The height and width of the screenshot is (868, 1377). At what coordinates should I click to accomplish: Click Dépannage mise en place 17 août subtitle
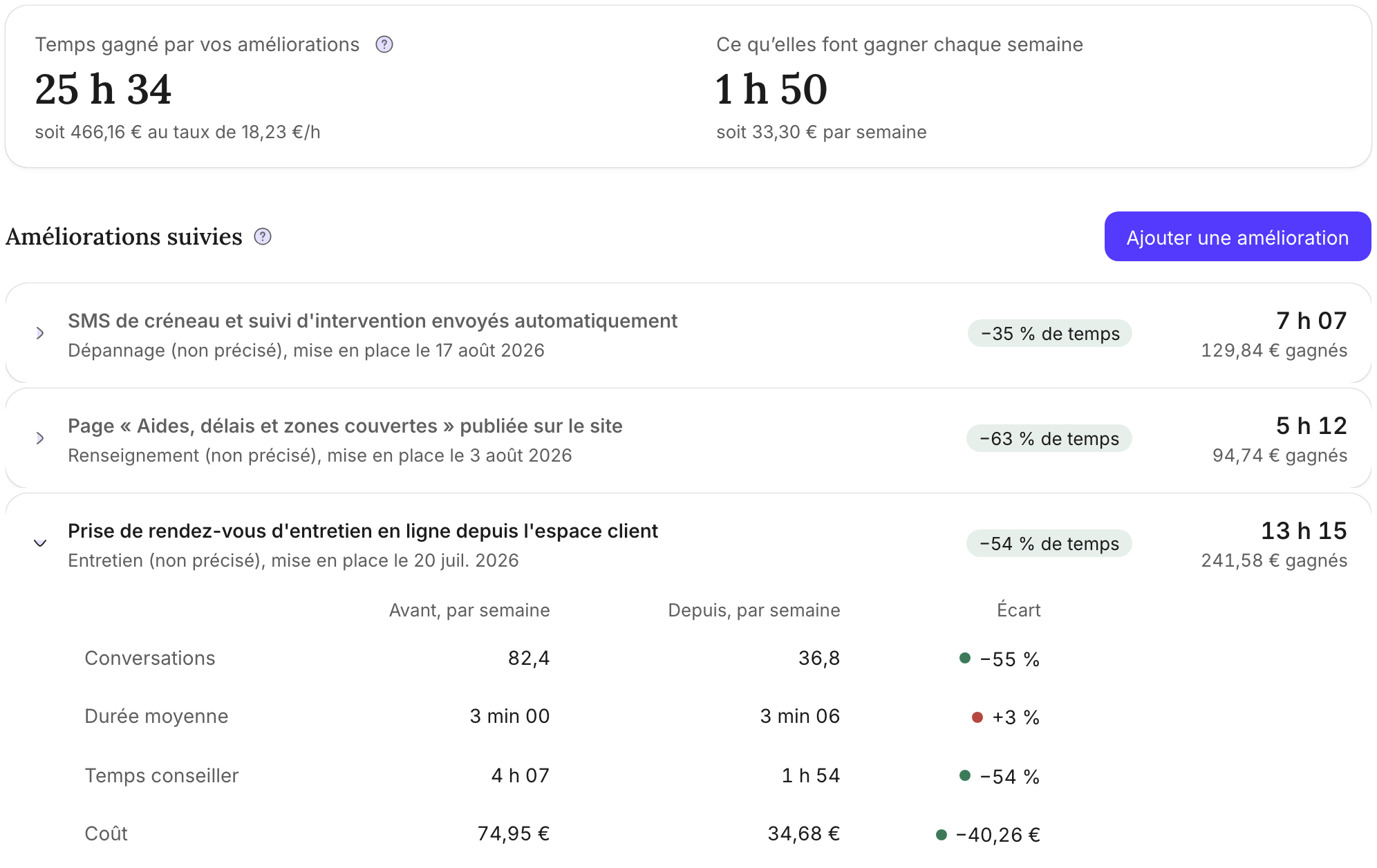(306, 350)
